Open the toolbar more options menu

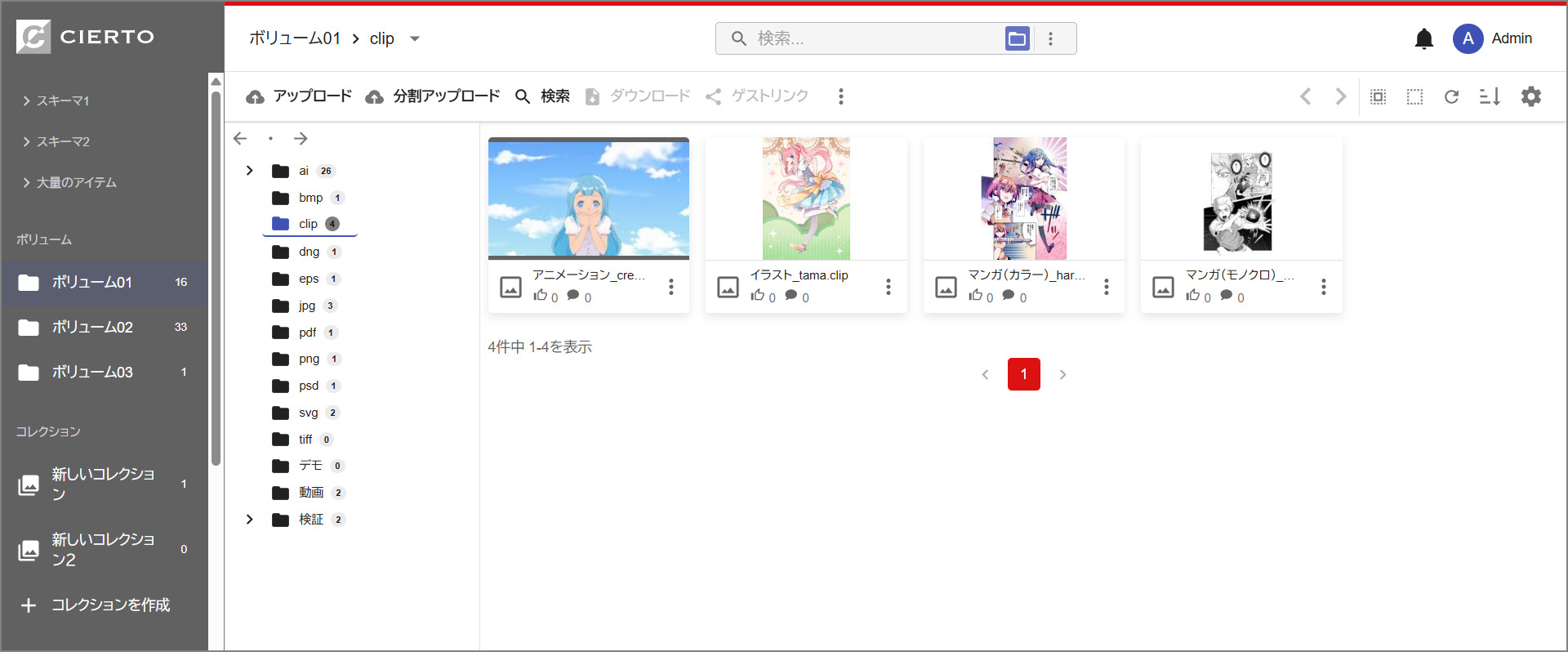840,96
